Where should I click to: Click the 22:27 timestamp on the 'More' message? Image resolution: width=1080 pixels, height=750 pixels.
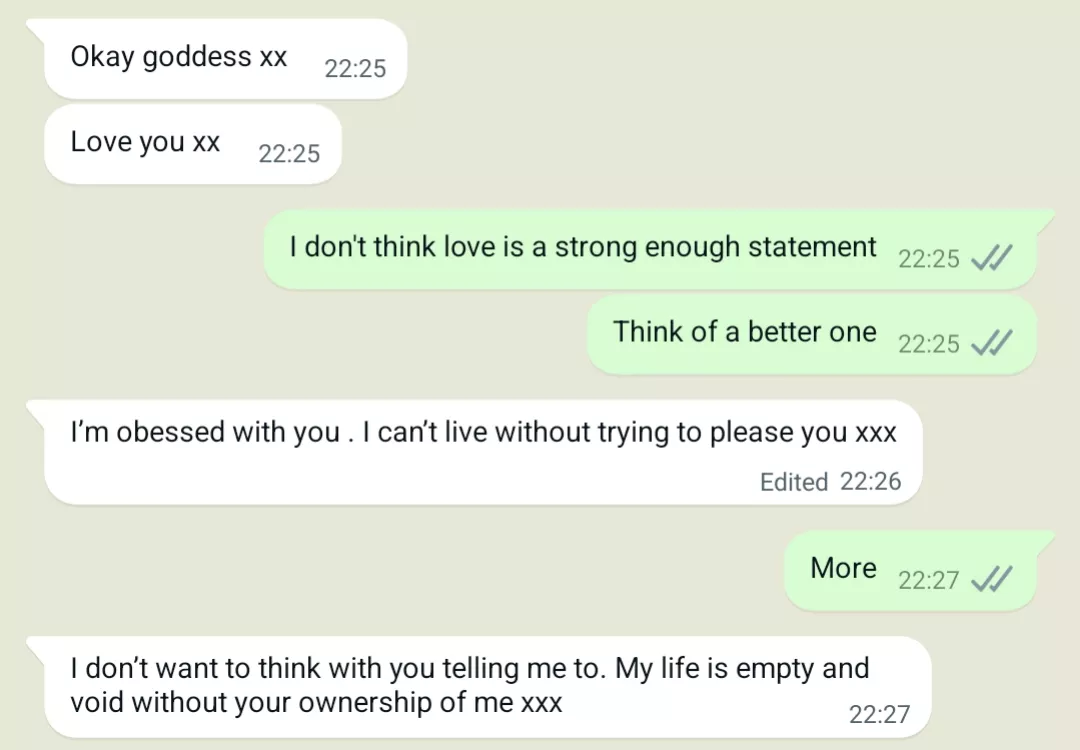point(928,580)
